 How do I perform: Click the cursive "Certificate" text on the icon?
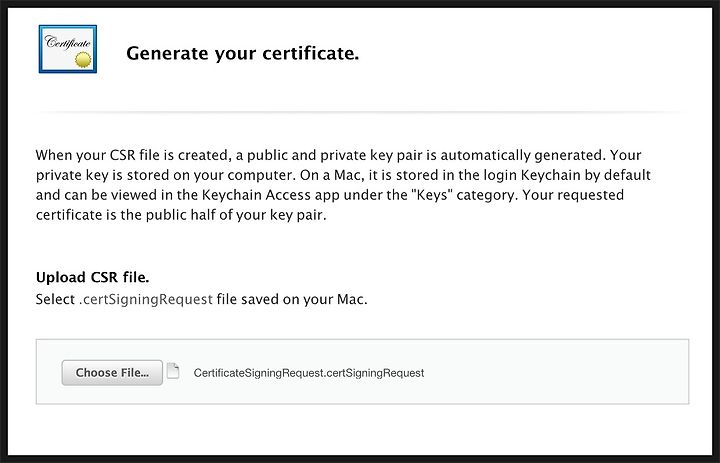click(68, 43)
